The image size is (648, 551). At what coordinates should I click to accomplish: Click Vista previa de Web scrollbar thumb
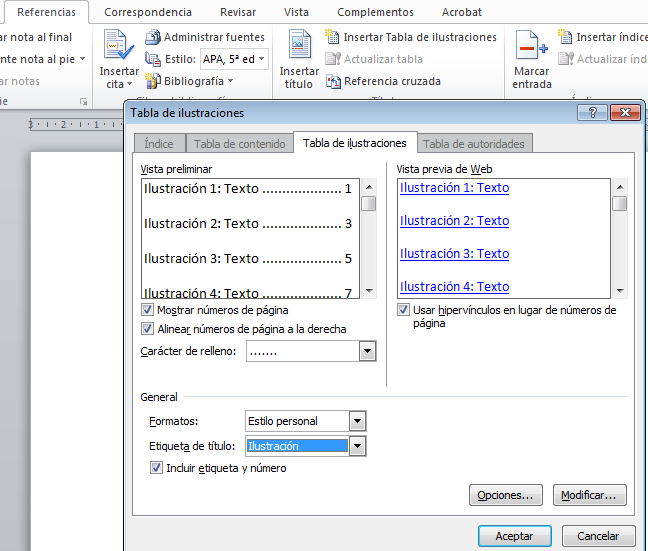pos(619,203)
